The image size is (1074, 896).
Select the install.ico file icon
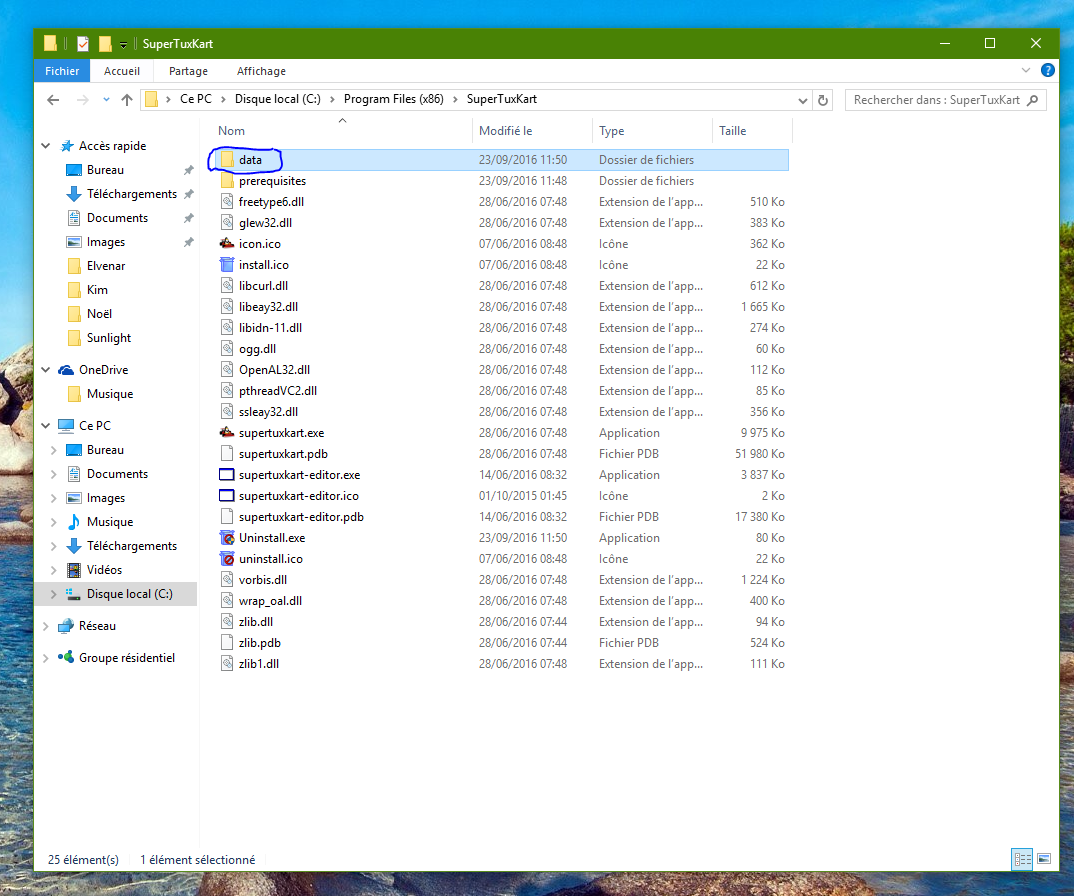227,264
